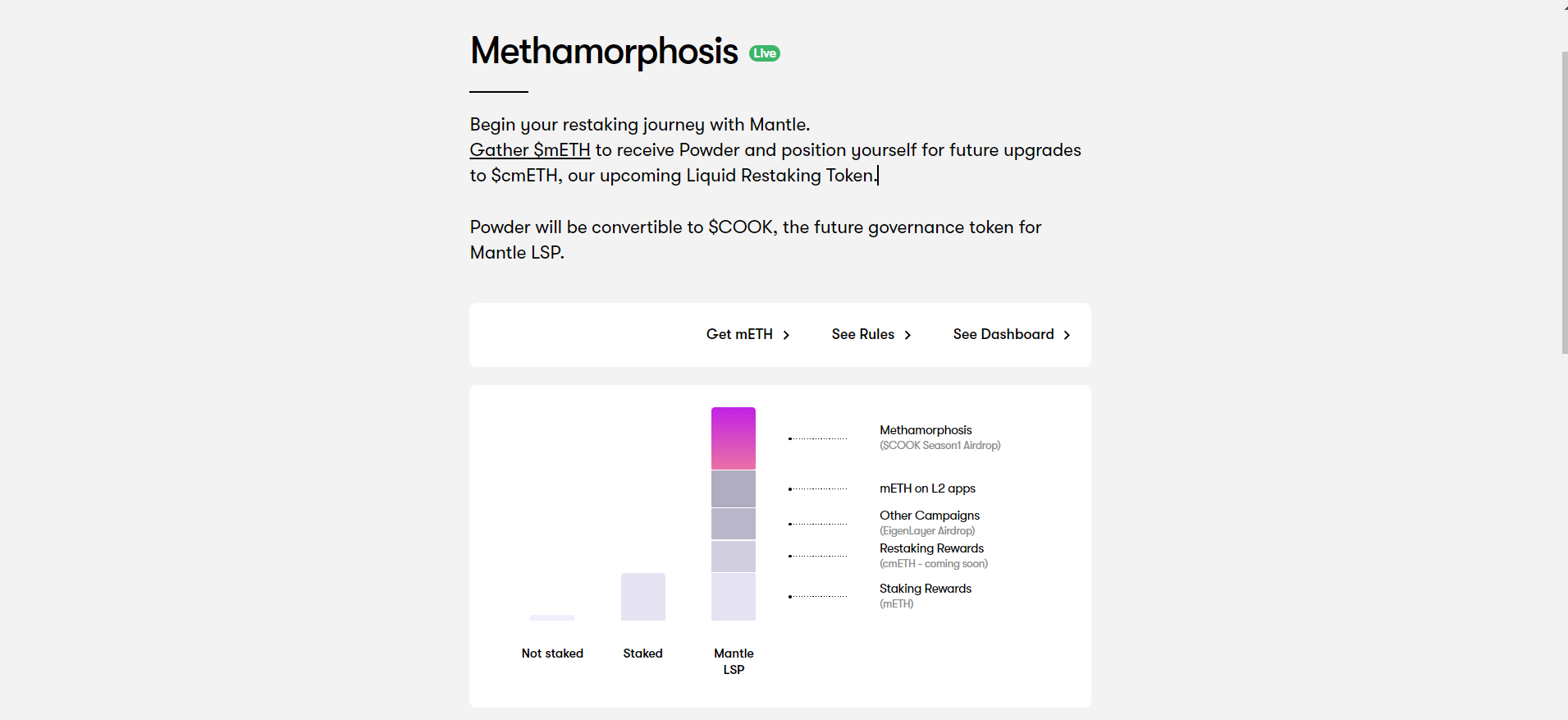Click the Methamorphosis legend label
Viewport: 1568px width, 720px height.
(926, 430)
